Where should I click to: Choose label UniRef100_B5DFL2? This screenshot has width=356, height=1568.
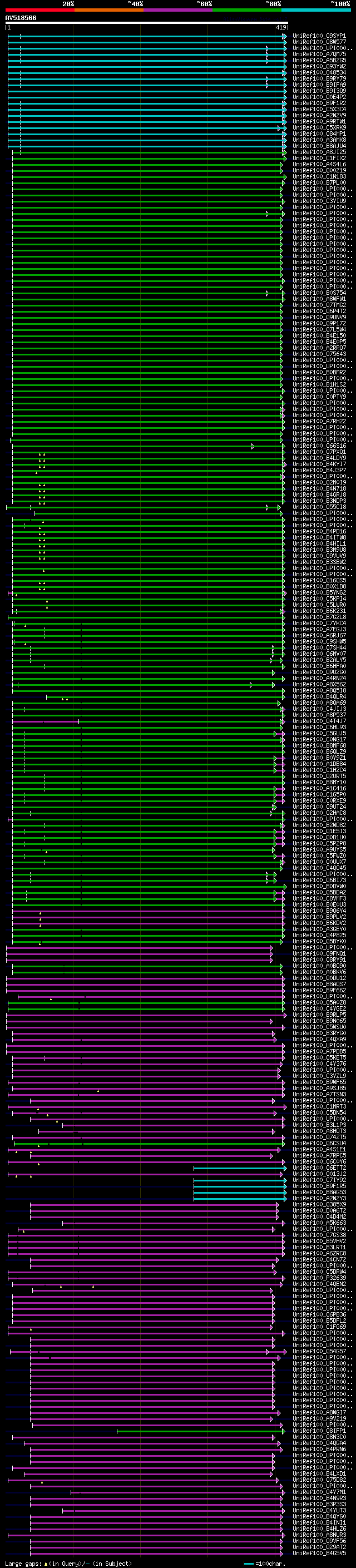click(319, 1320)
